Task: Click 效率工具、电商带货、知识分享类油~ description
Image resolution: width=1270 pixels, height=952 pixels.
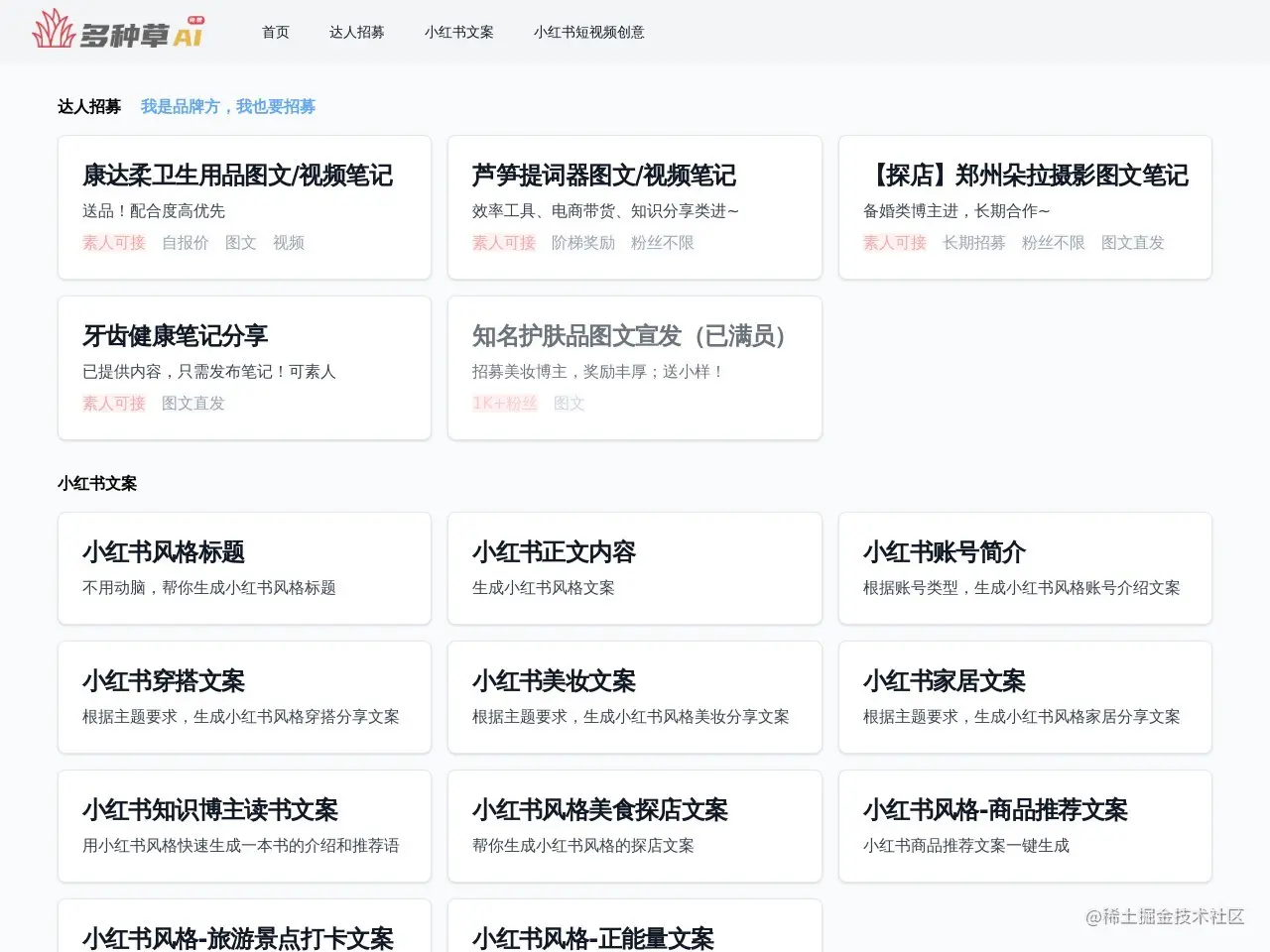Action: click(605, 211)
